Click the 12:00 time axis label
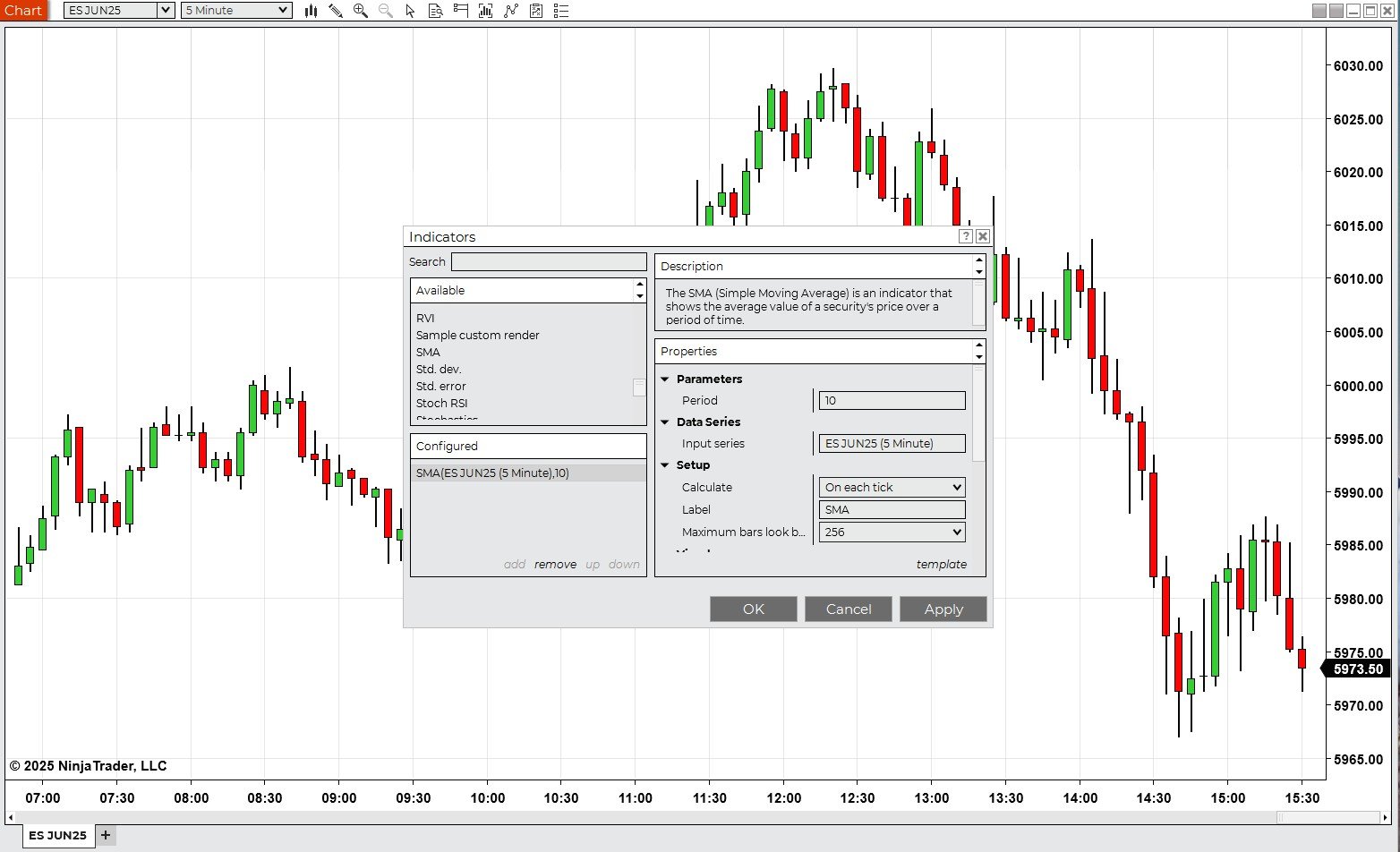Screen dimensions: 1400x852 pos(783,798)
